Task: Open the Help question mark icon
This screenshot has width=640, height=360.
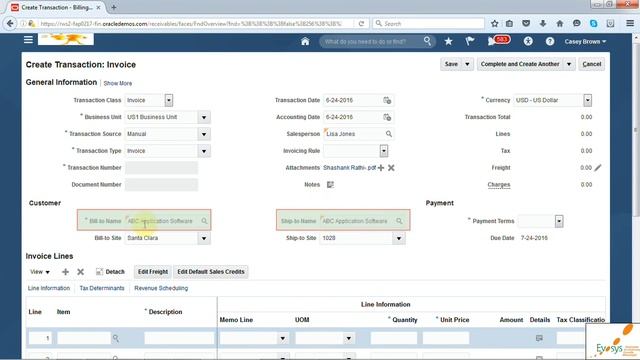Action: (x=550, y=41)
